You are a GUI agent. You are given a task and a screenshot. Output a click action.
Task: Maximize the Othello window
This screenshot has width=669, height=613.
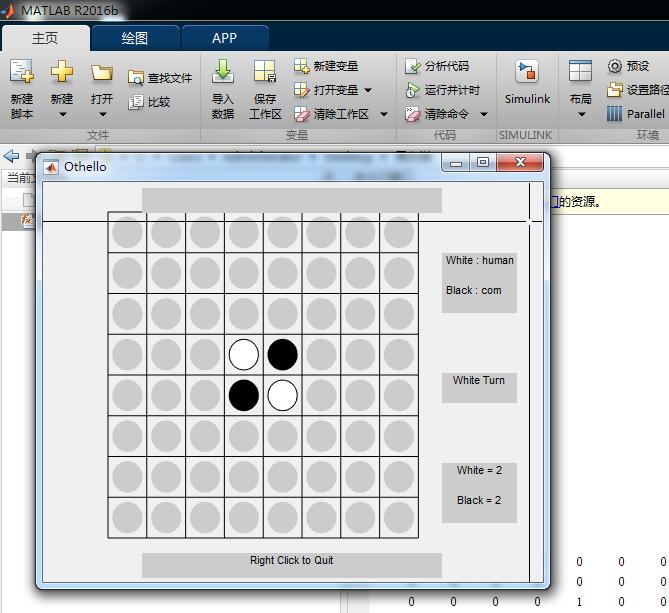(483, 163)
